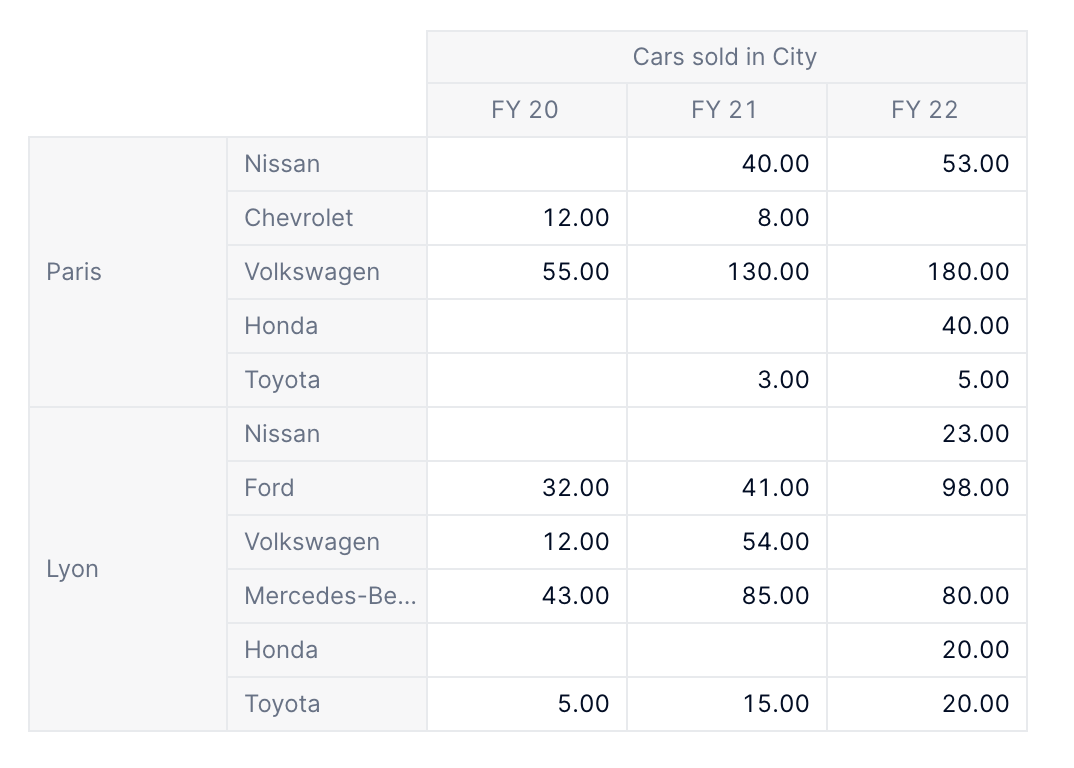The image size is (1074, 768).
Task: Click the Ford row label
Action: 326,488
